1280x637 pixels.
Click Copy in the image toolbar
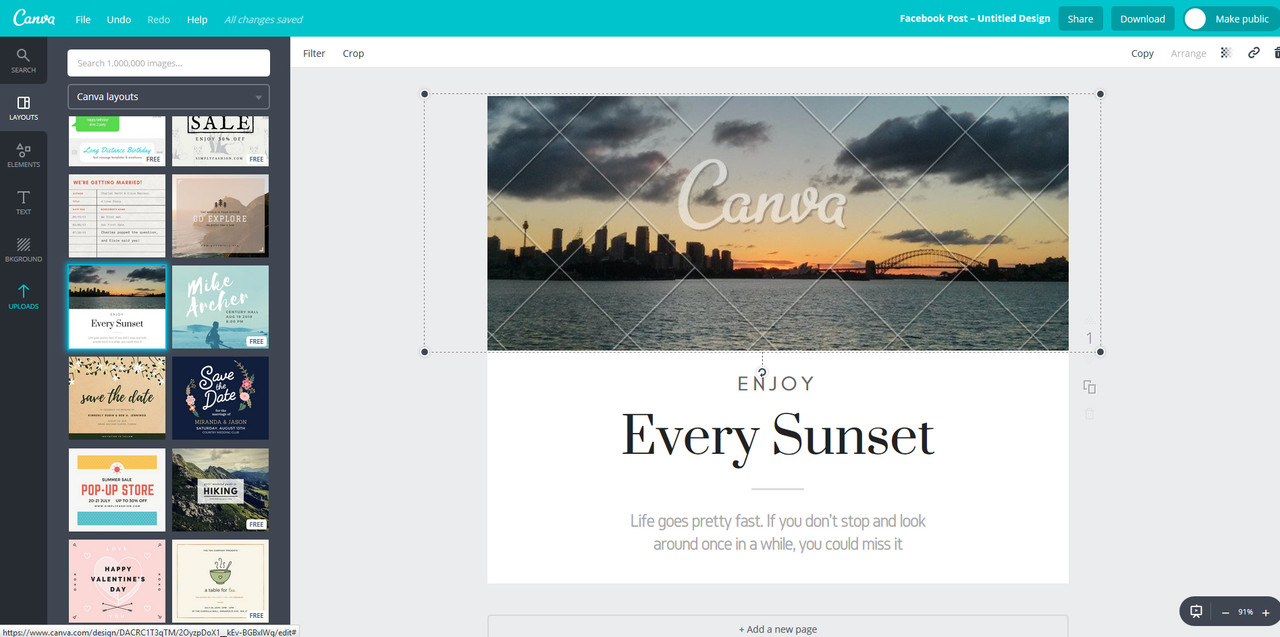pos(1142,53)
